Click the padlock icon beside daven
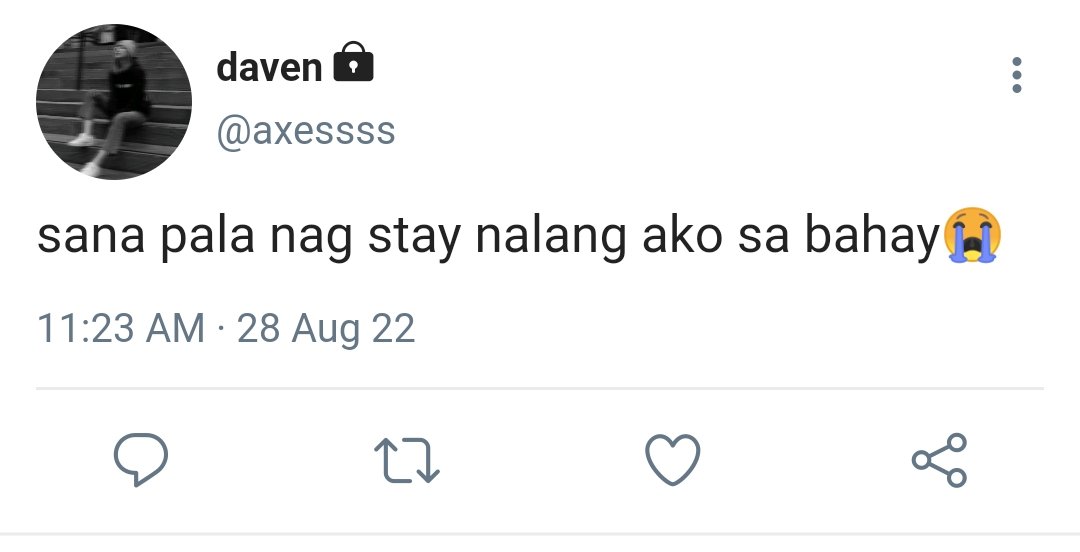This screenshot has height=552, width=1080. point(353,62)
